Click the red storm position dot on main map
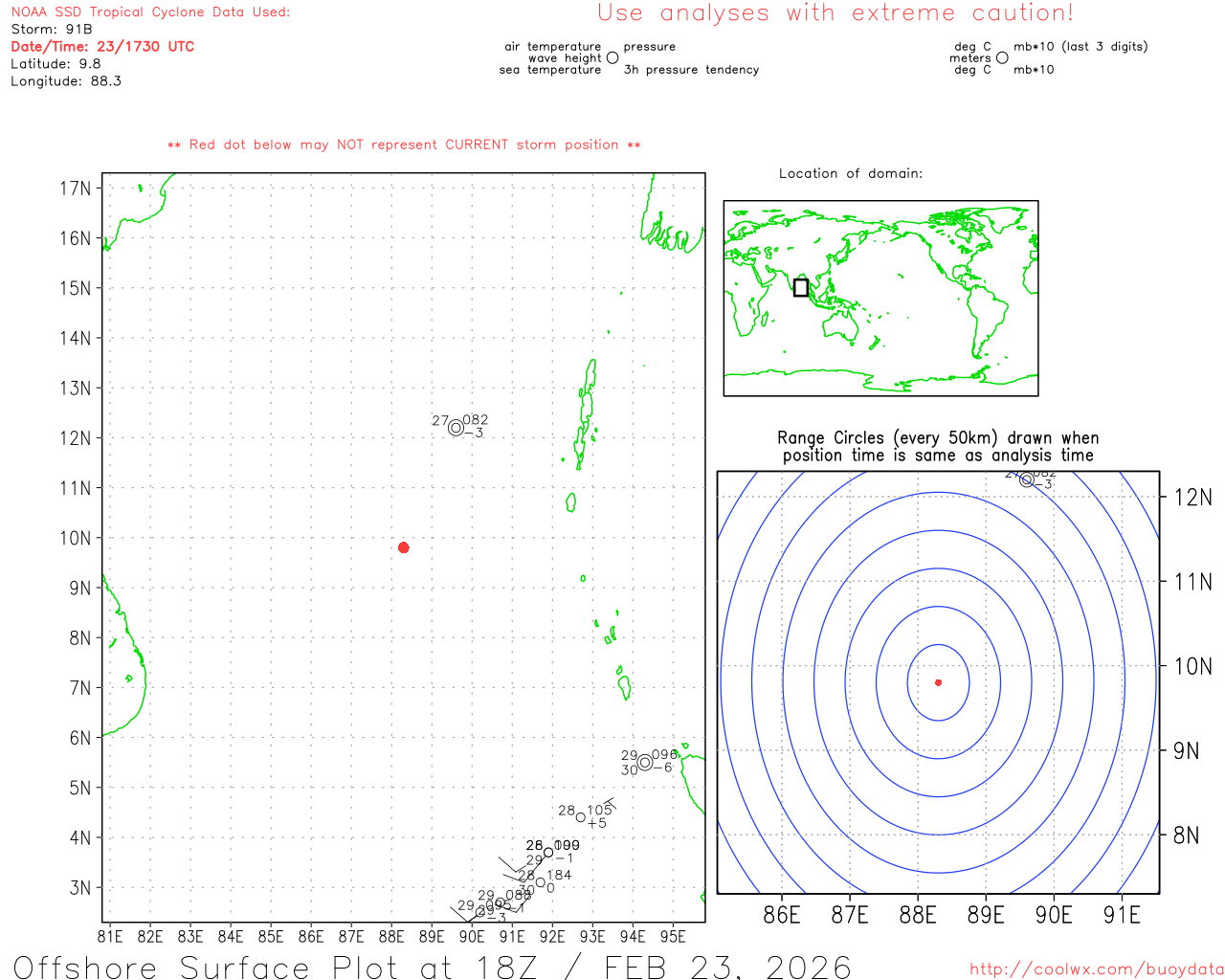The height and width of the screenshot is (980, 1225). (x=404, y=547)
